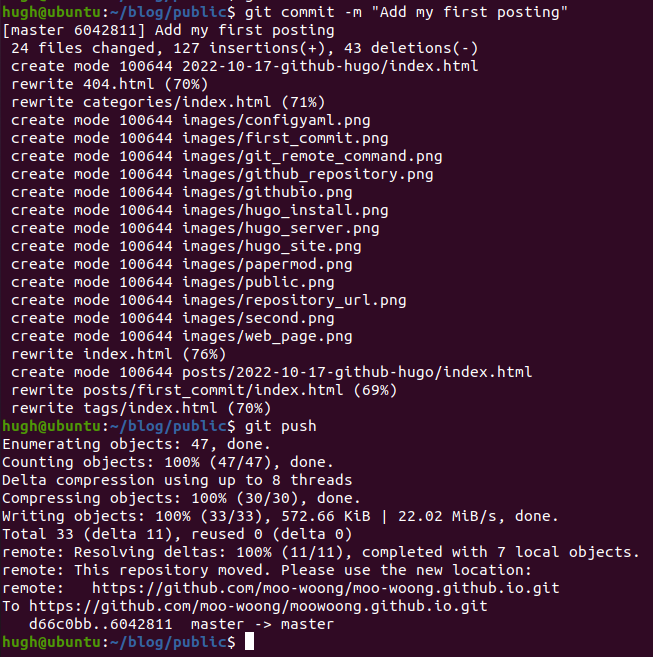Click posts/2022-10-17-github-hugo/index.html path

point(357,372)
